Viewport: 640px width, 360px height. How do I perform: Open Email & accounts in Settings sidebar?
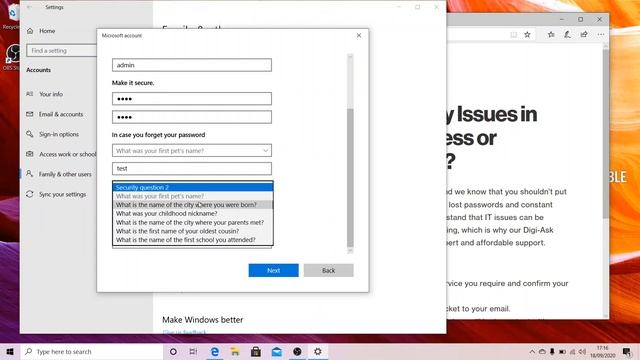(55, 114)
